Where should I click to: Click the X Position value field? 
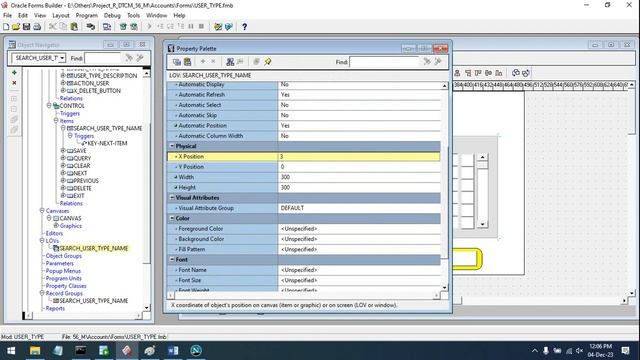click(x=359, y=157)
